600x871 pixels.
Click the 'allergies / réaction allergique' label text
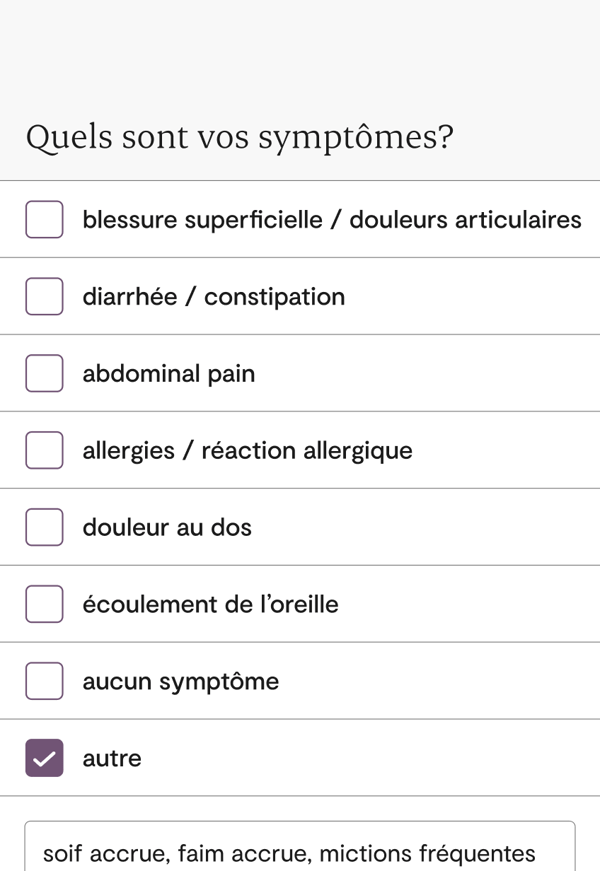pos(247,451)
